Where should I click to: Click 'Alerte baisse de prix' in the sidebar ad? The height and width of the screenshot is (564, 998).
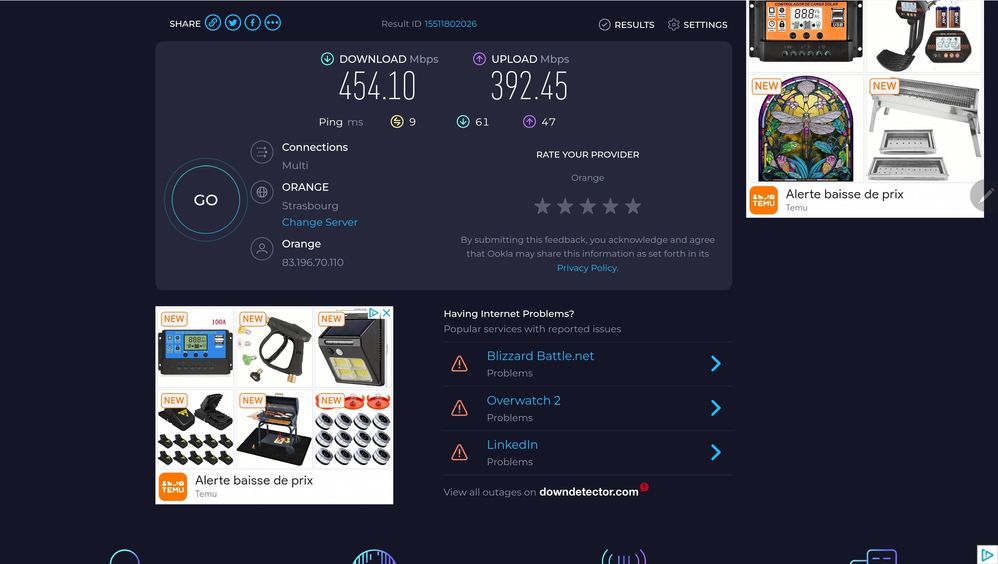(844, 194)
